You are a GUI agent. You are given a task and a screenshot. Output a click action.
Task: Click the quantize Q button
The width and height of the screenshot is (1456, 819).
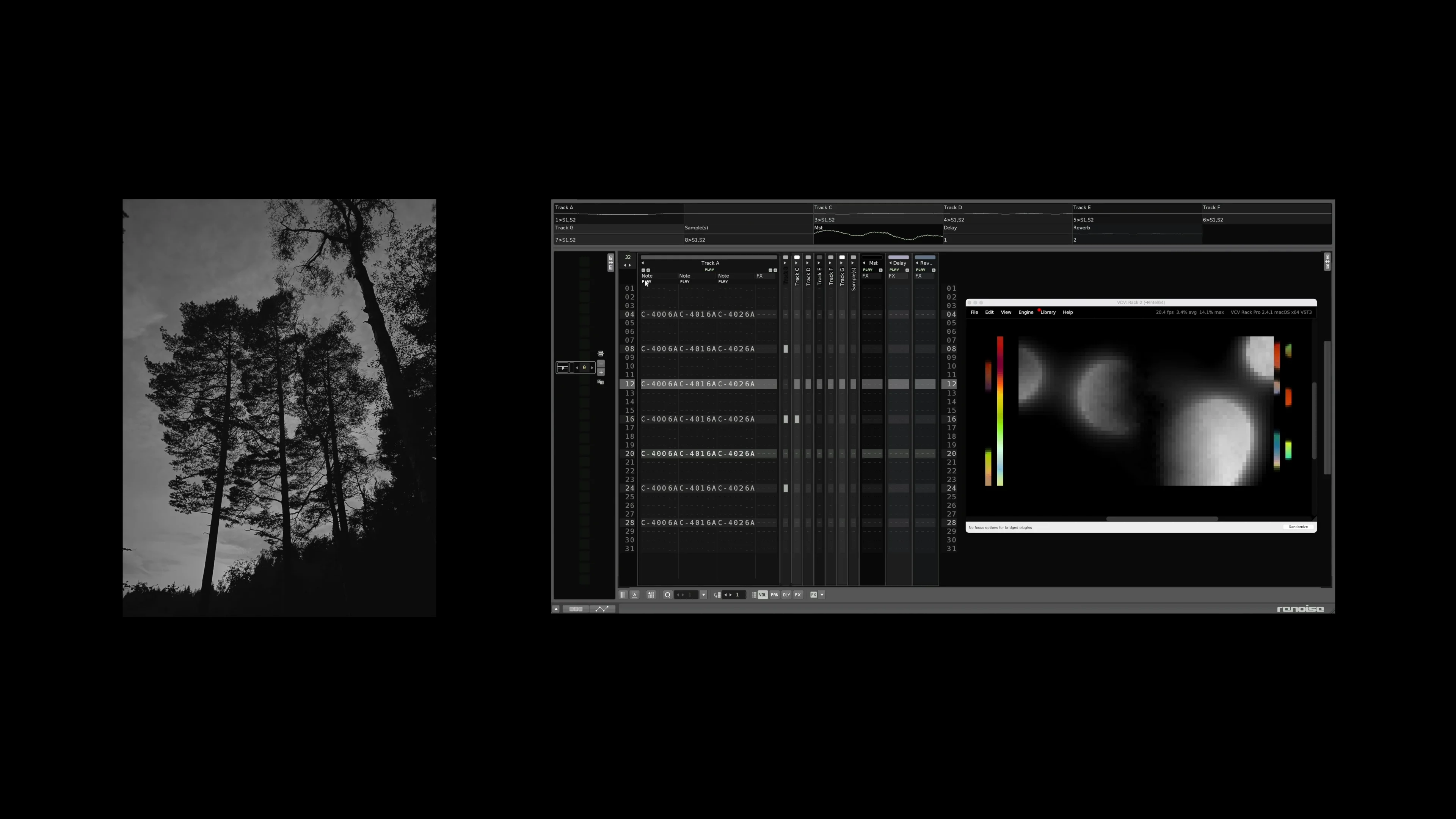pos(667,595)
